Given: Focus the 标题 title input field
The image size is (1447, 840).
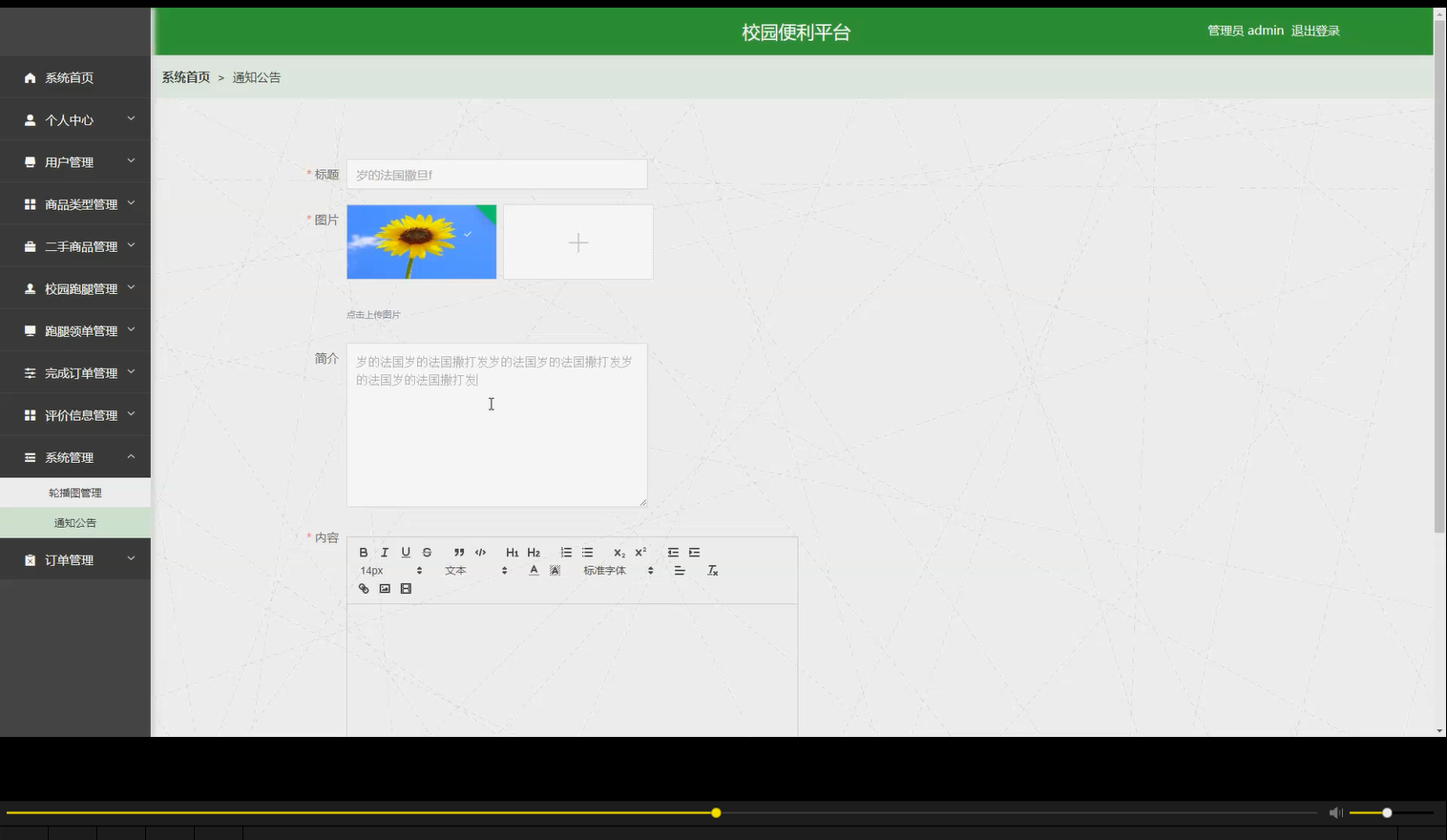Looking at the screenshot, I should click(x=496, y=175).
